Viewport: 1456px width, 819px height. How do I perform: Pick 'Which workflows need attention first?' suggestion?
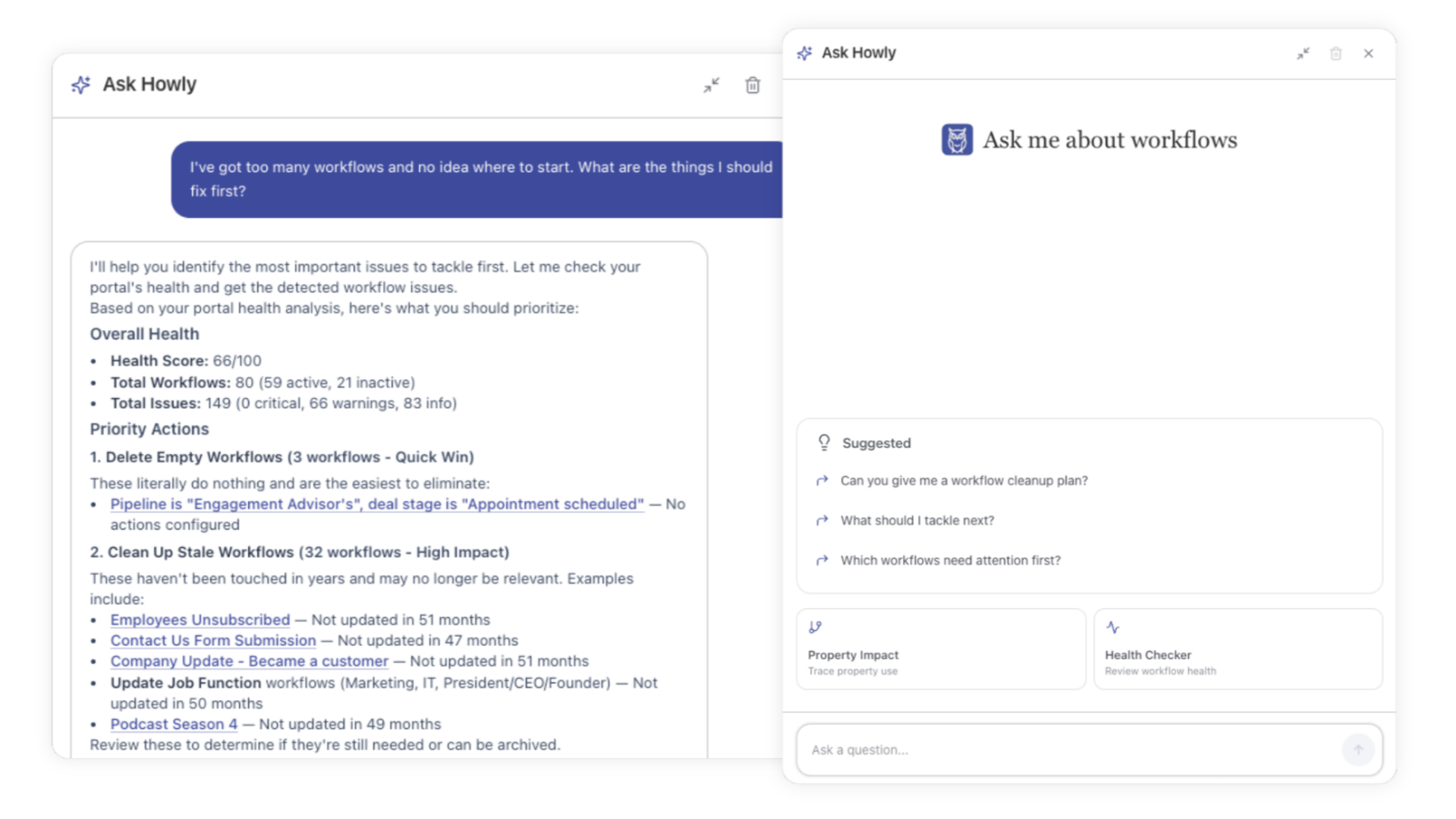click(x=950, y=560)
